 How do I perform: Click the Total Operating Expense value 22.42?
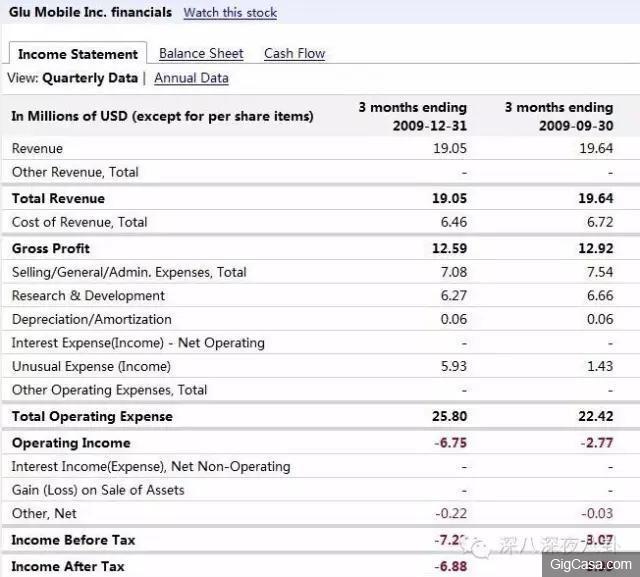pyautogui.click(x=596, y=416)
